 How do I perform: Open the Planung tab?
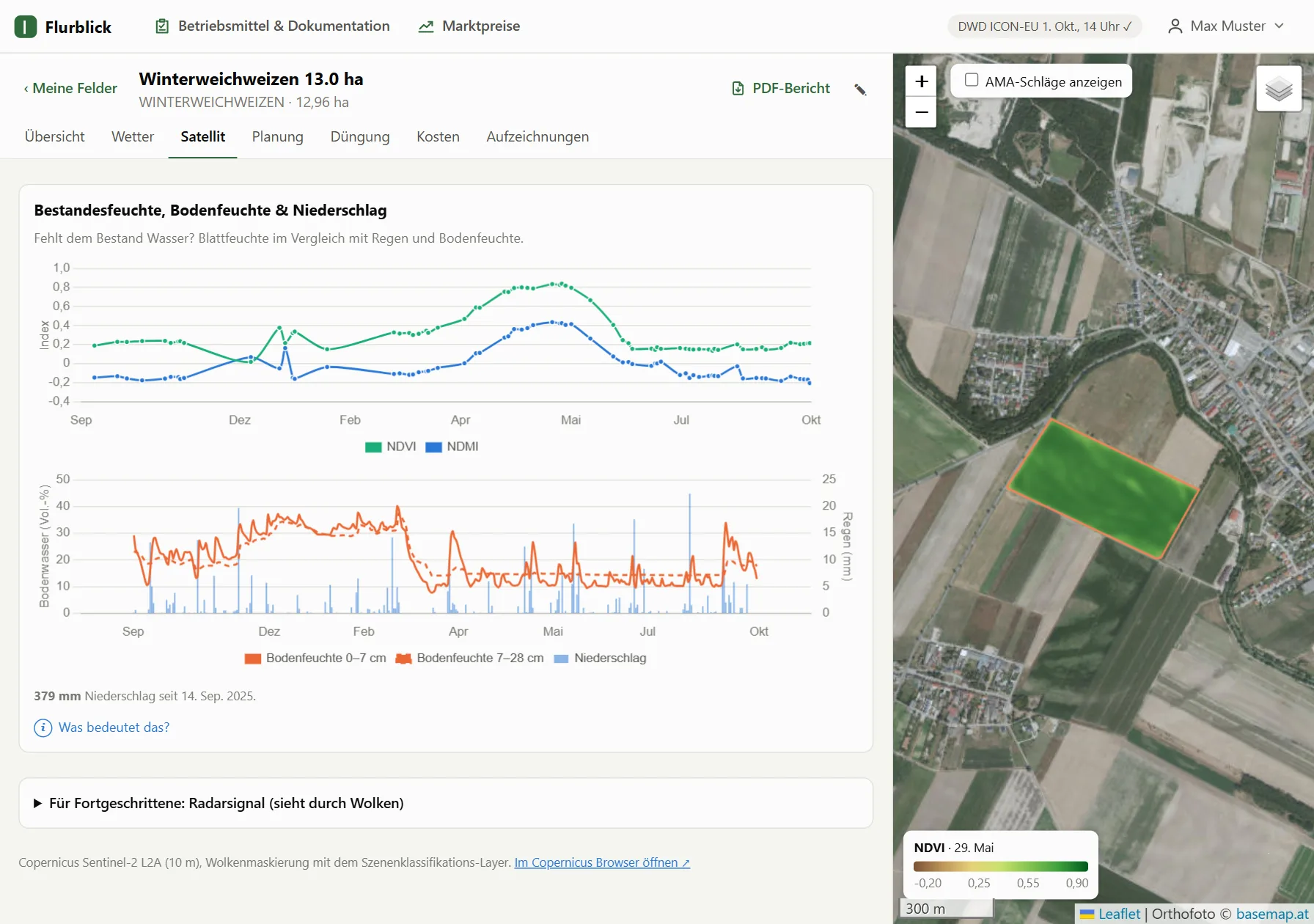point(278,137)
